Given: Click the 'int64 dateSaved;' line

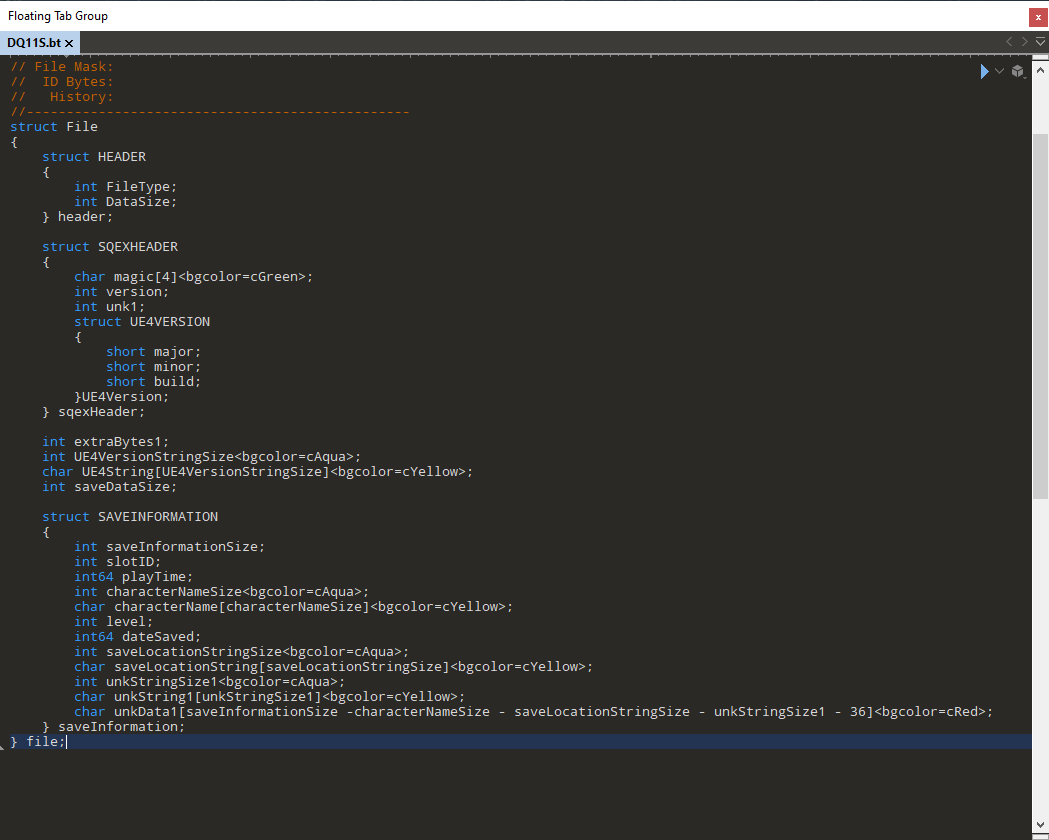Looking at the screenshot, I should (x=137, y=637).
